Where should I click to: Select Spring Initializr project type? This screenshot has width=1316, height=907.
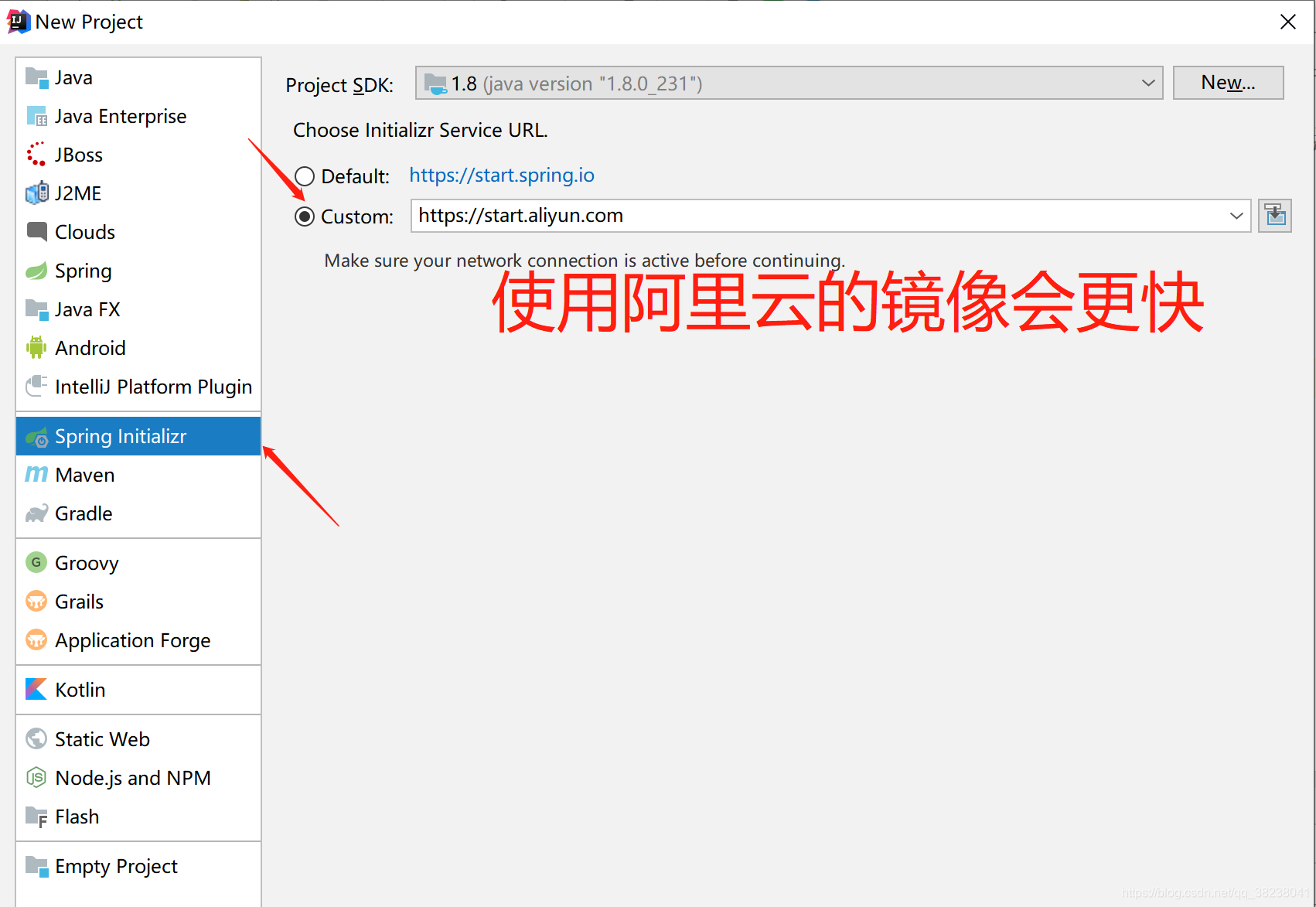point(138,436)
